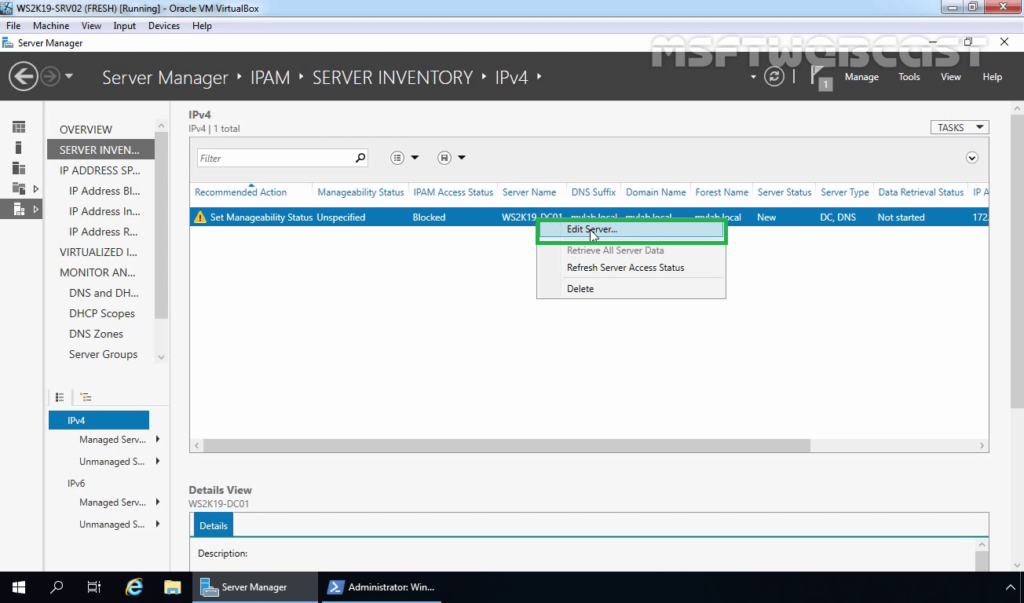Open OVERVIEW in the IPAM navigation
Screen dimensions: 1024x603
[86, 129]
